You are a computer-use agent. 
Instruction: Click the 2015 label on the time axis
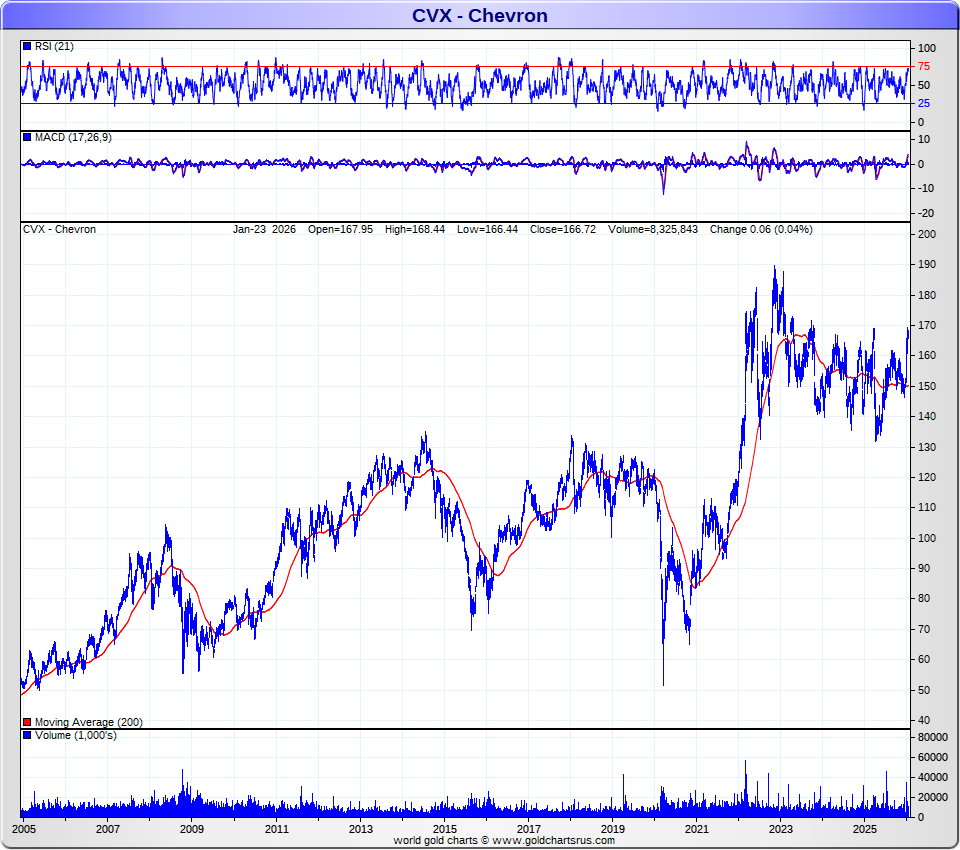[444, 829]
